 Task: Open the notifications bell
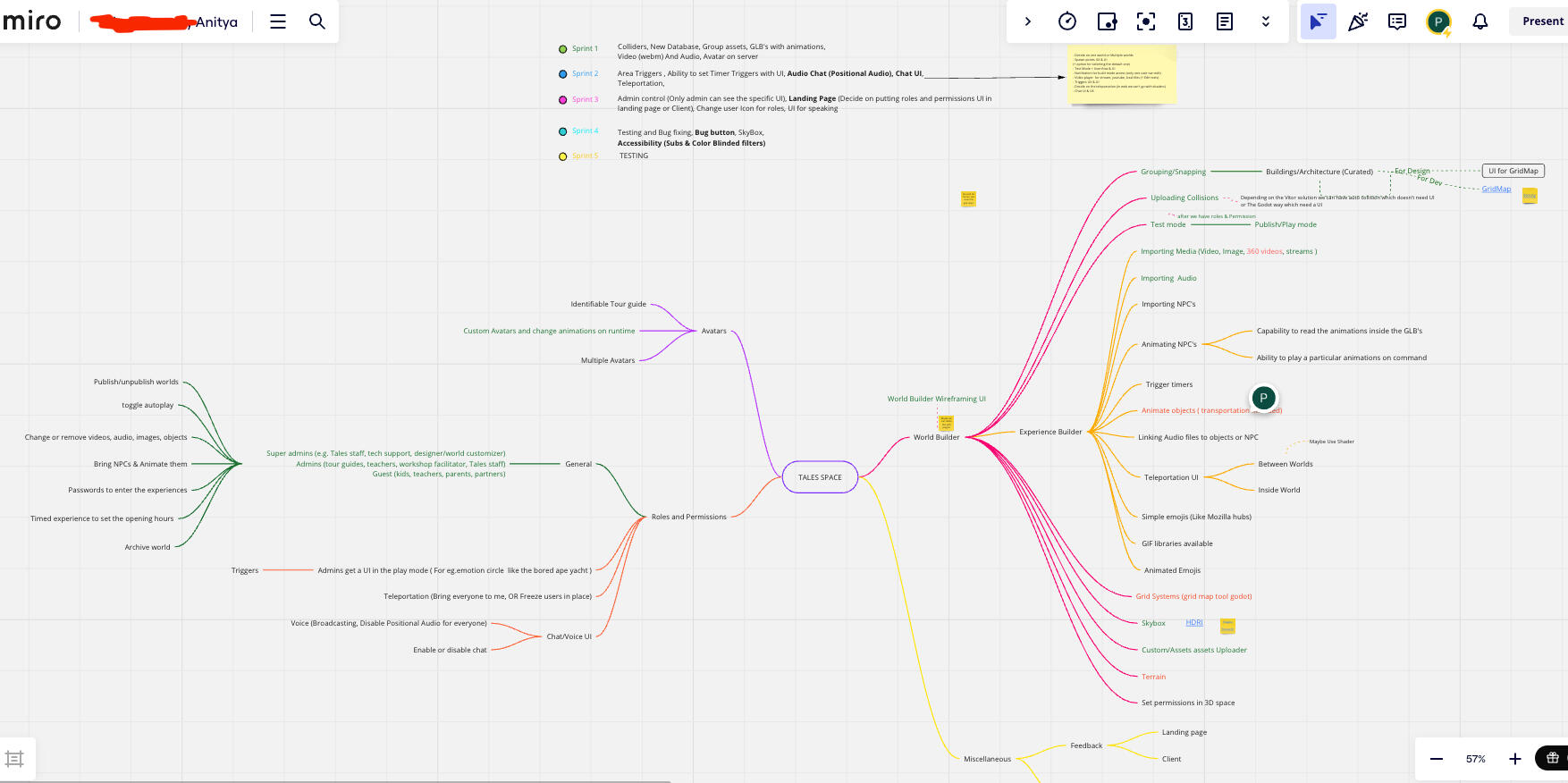[1480, 21]
